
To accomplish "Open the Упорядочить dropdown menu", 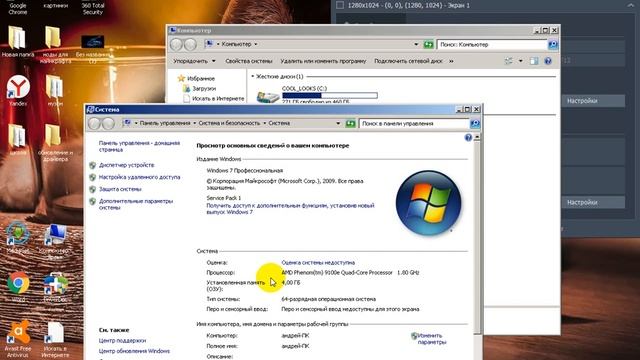I will click(194, 61).
